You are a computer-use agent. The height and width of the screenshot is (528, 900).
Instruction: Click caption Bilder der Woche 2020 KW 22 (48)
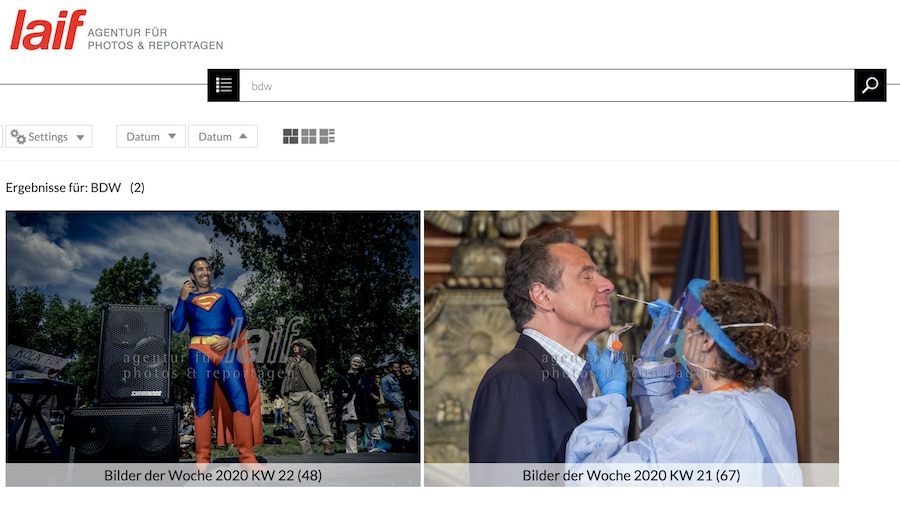[213, 475]
